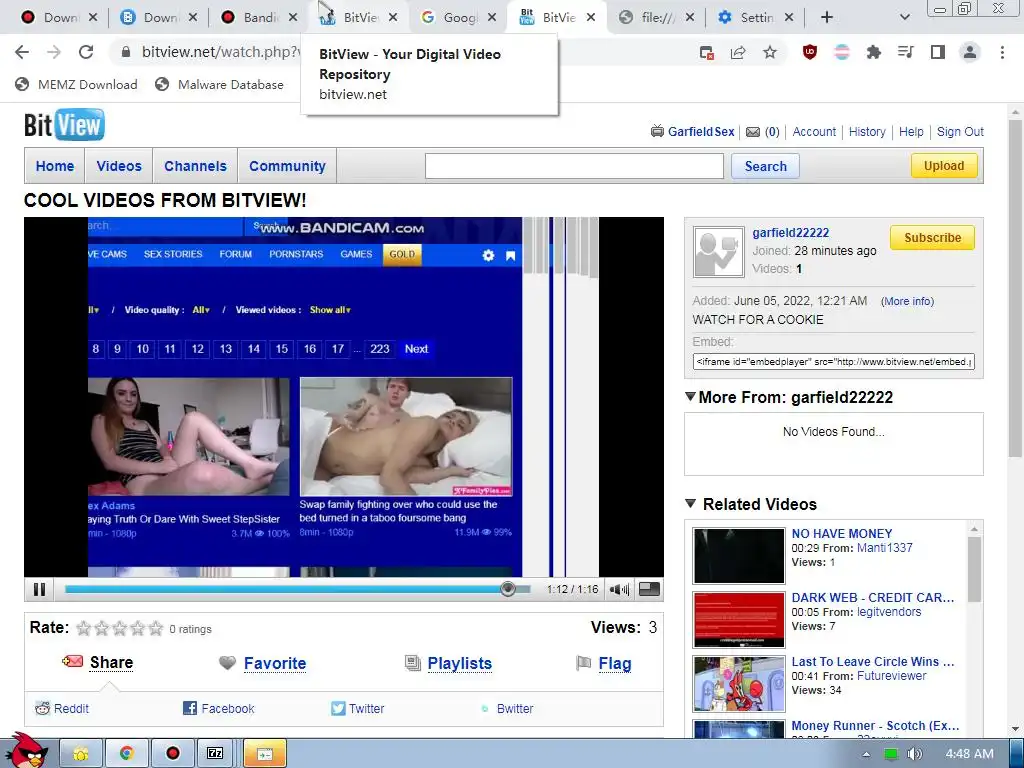Visit the legitvendors uploader profile
Image resolution: width=1024 pixels, height=768 pixels.
tap(889, 612)
